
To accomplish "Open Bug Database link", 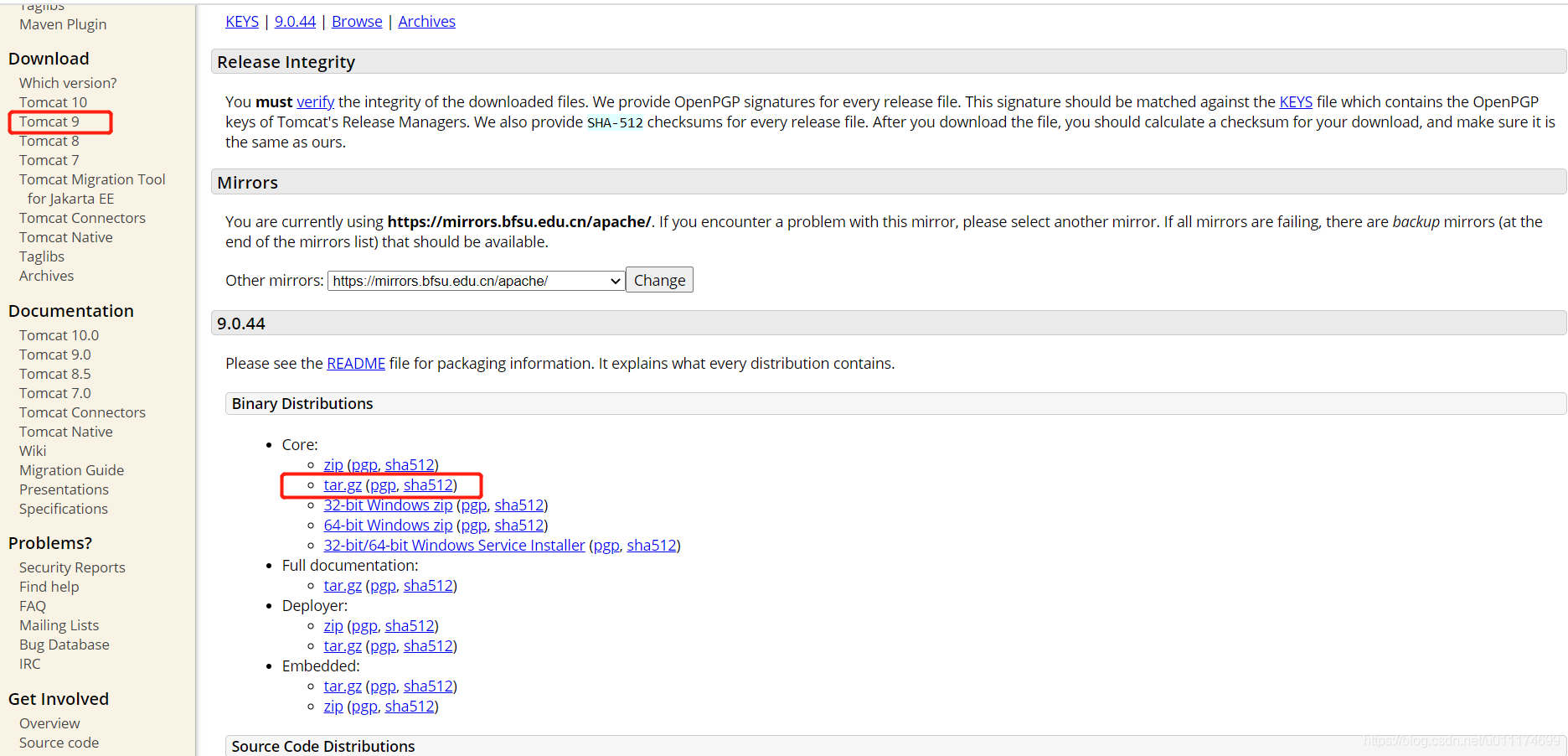I will point(64,645).
